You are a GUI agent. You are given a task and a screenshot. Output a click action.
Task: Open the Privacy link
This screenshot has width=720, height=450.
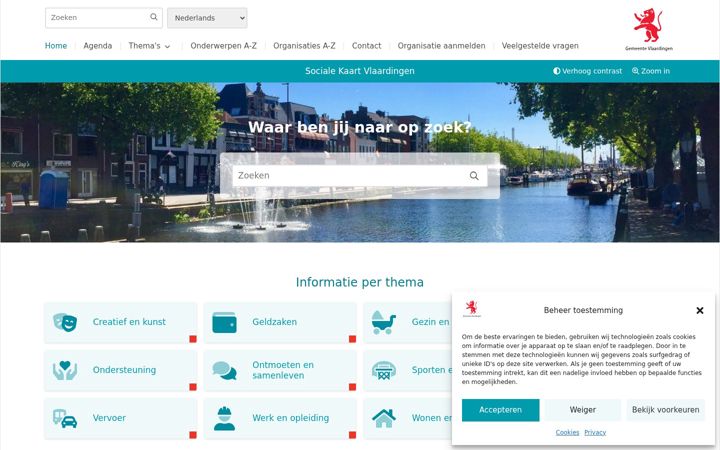(595, 433)
